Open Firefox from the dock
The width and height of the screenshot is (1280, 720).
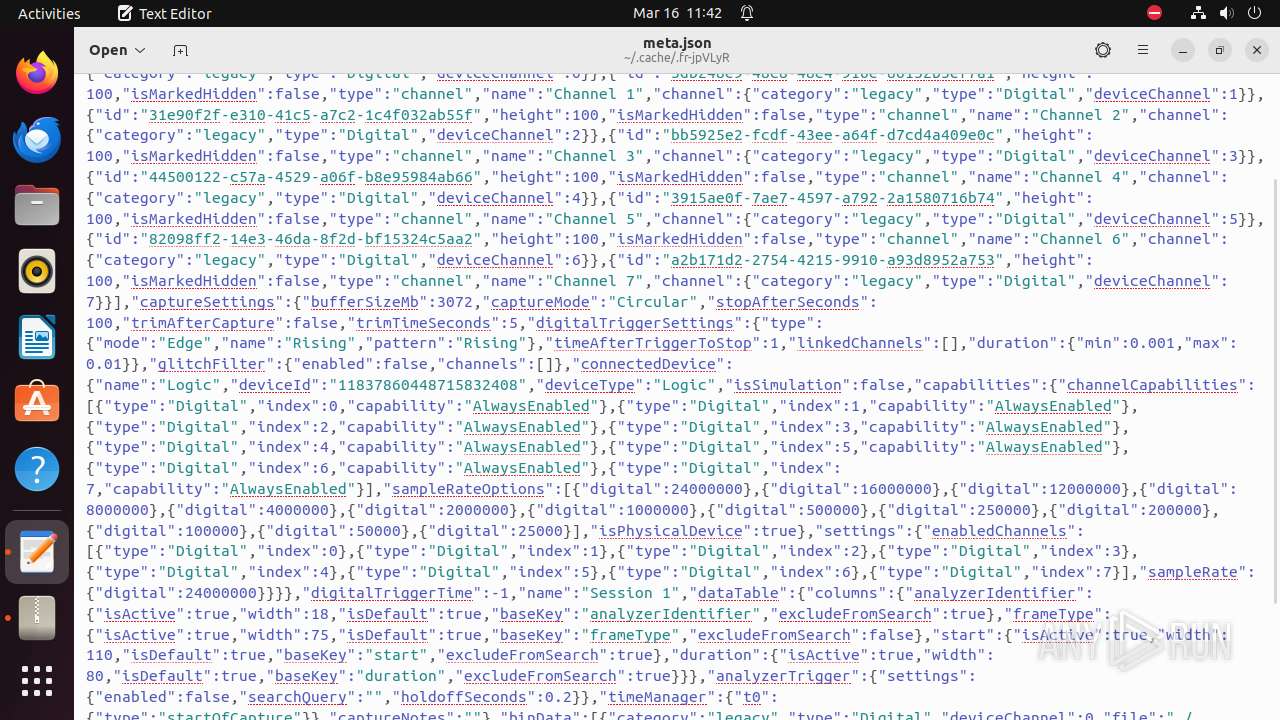pos(37,73)
